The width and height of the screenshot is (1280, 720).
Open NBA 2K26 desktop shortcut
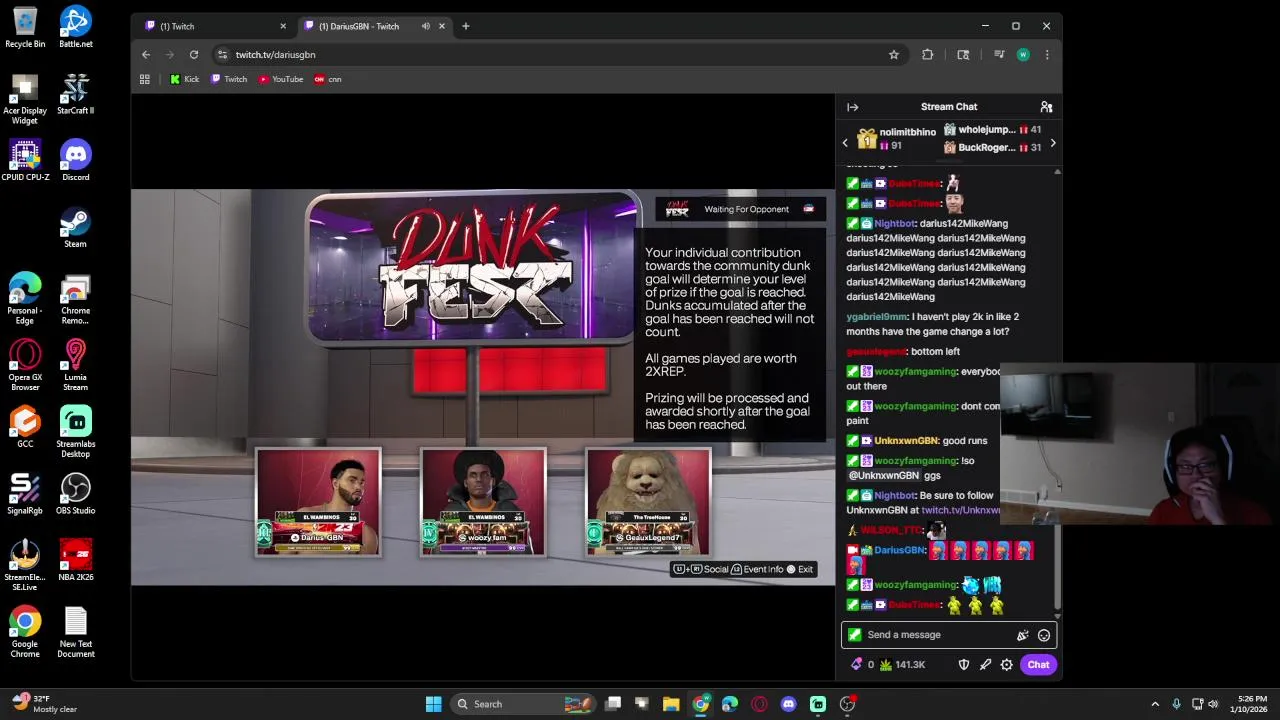pos(76,561)
